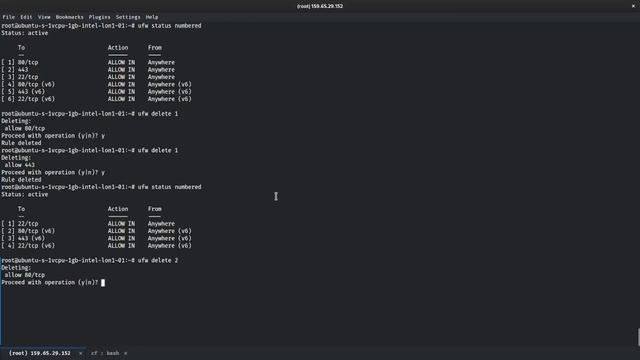The image size is (640, 360).
Task: Switch to the (root) 159.65.29.152 tab
Action: [x=40, y=353]
